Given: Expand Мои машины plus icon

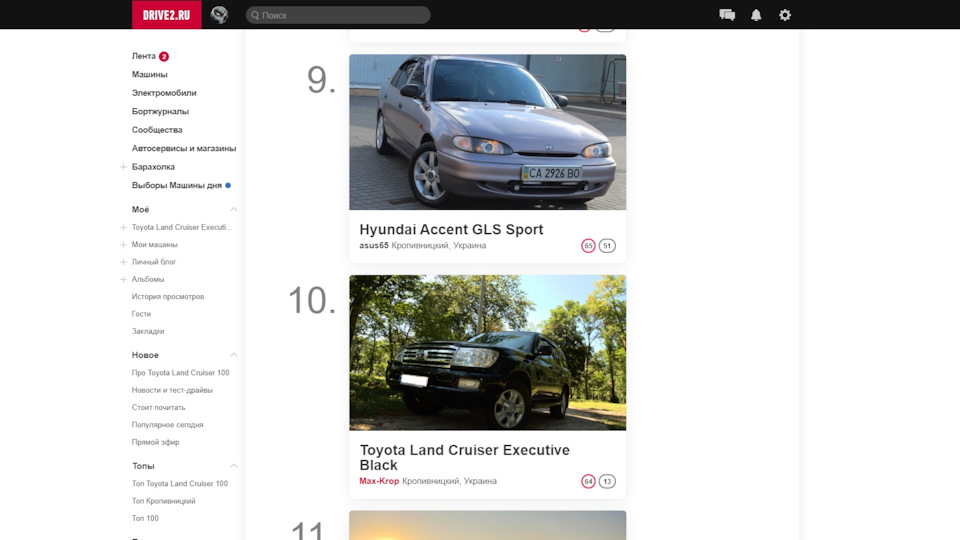Looking at the screenshot, I should 123,244.
